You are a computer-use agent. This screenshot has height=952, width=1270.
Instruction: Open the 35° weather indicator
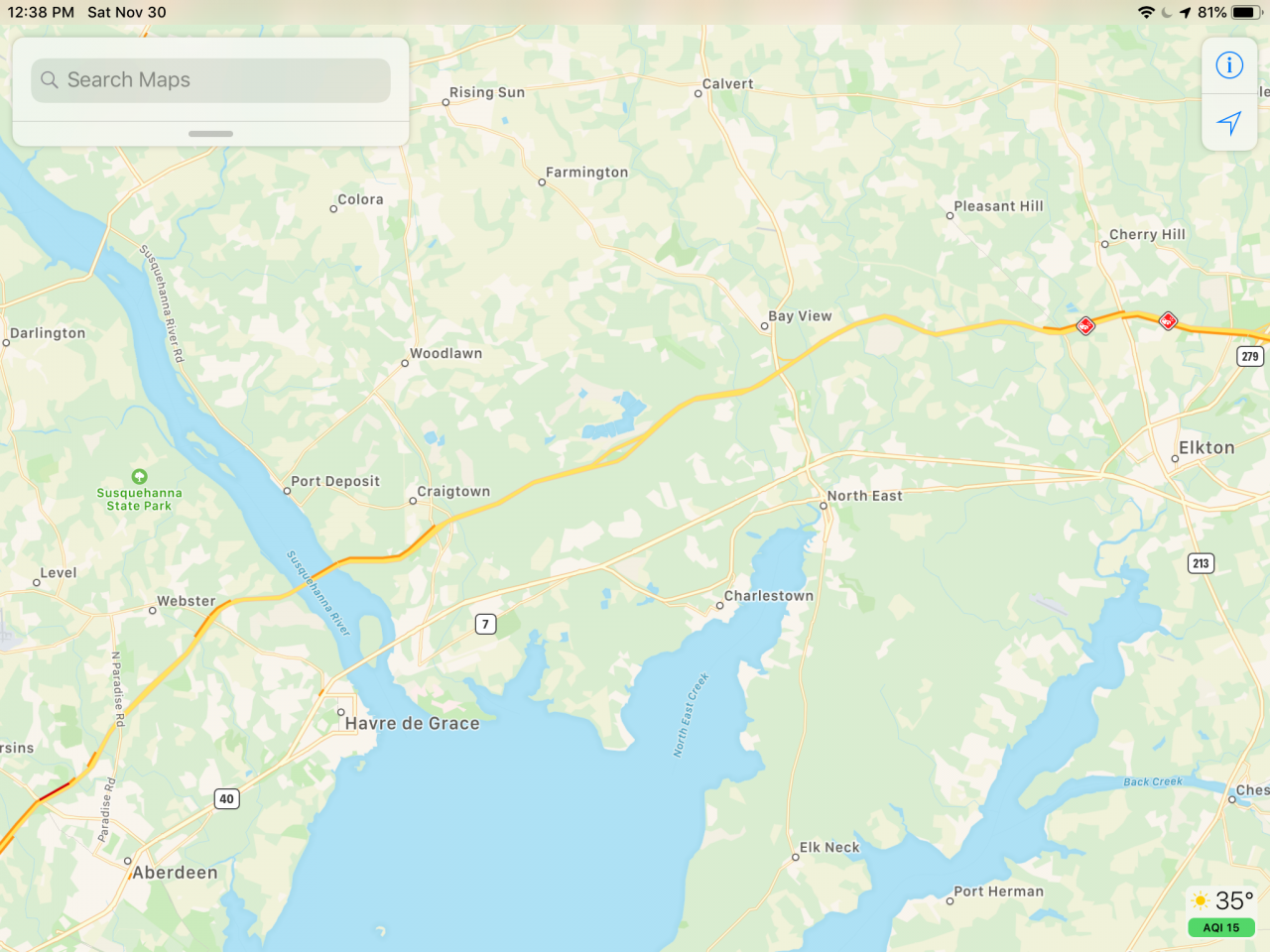pos(1224,900)
